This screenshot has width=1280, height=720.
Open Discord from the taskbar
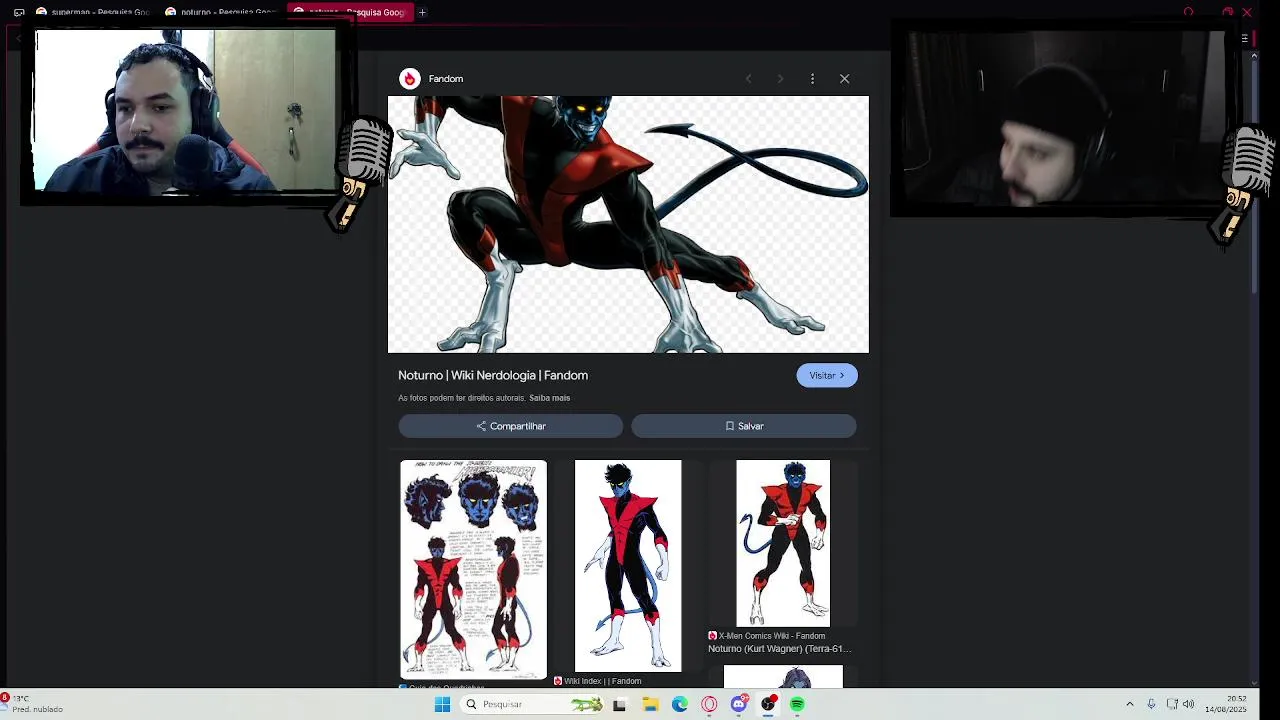(739, 704)
